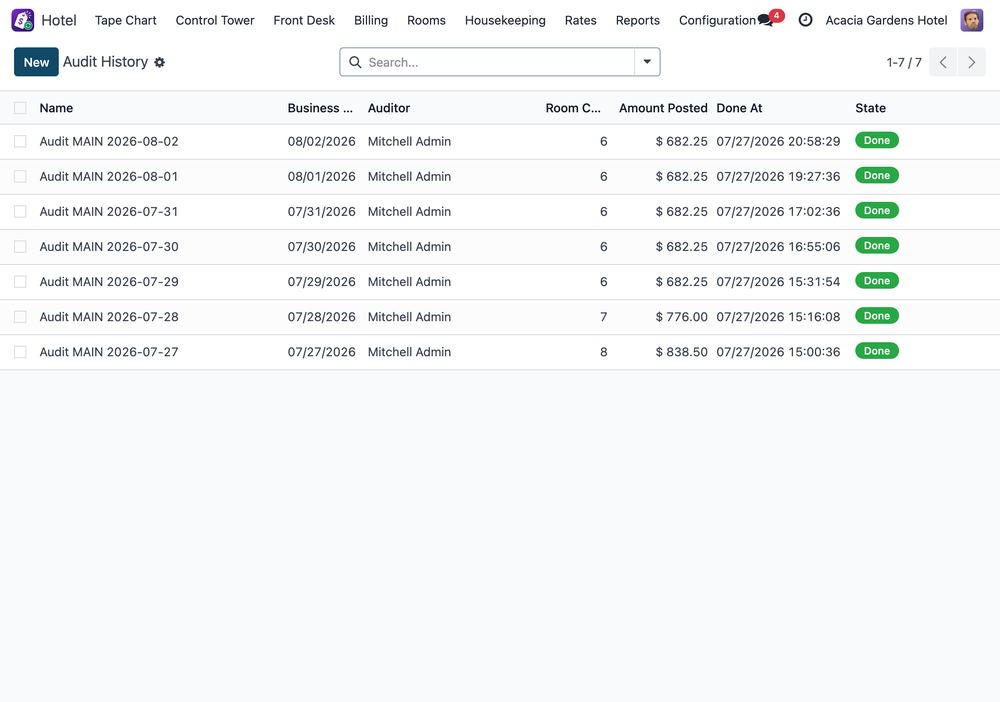Open the Rooms menu
1000x702 pixels.
(426, 20)
